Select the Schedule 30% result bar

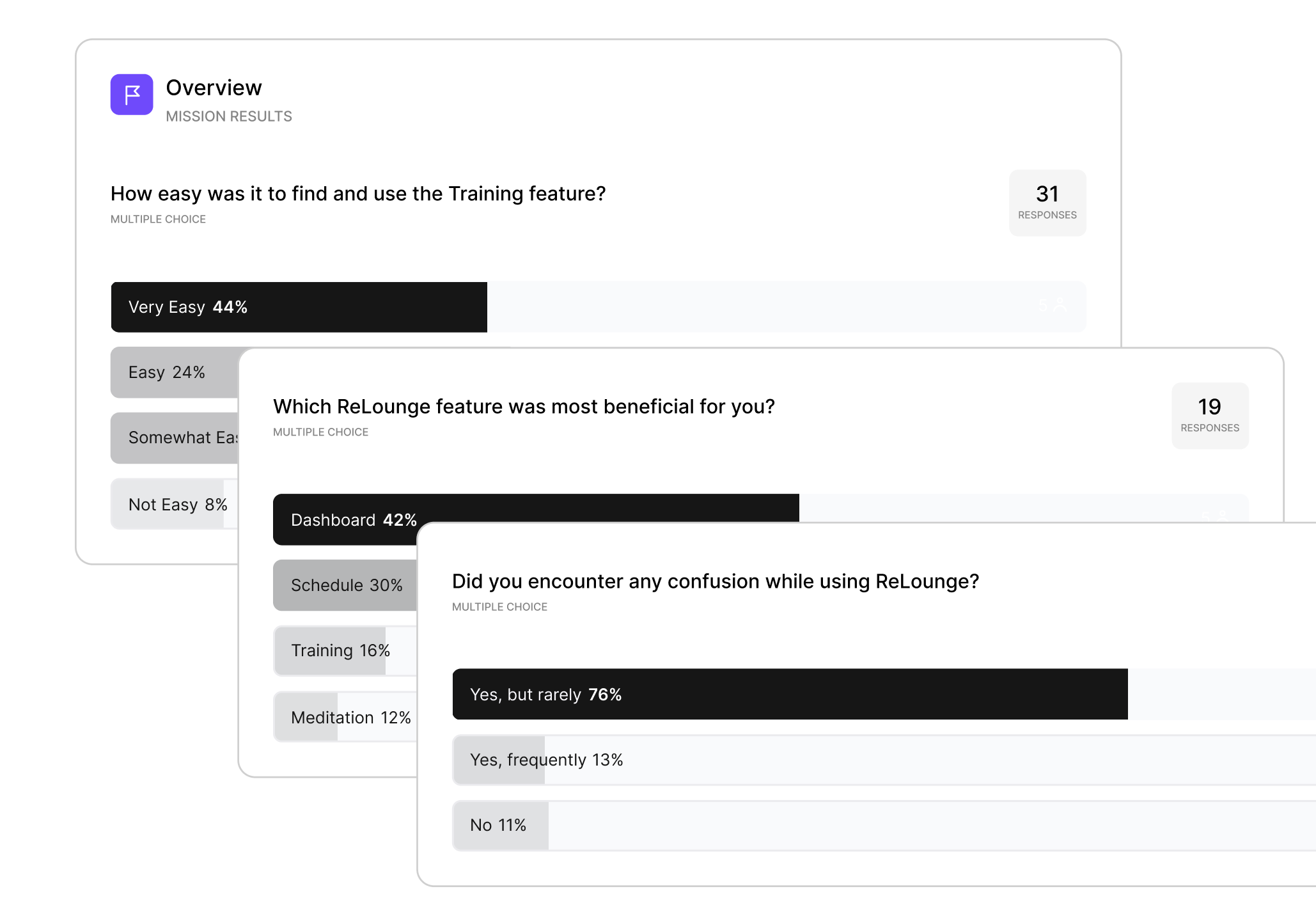(345, 585)
